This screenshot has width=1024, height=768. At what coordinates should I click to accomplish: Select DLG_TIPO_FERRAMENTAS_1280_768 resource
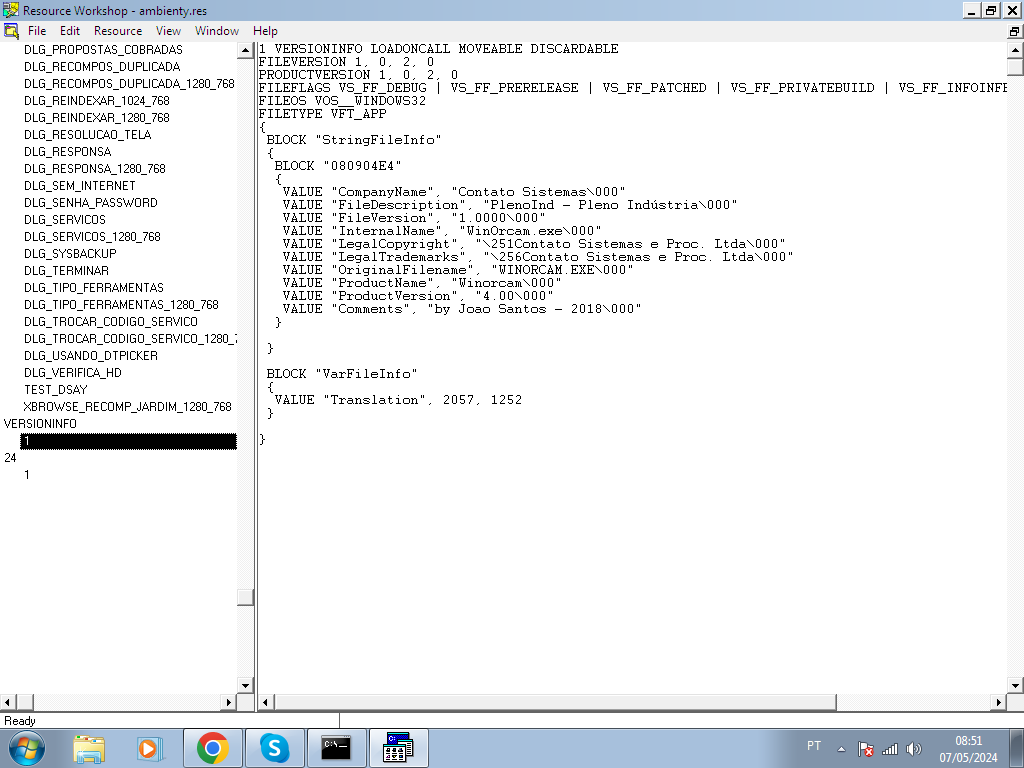(x=121, y=304)
